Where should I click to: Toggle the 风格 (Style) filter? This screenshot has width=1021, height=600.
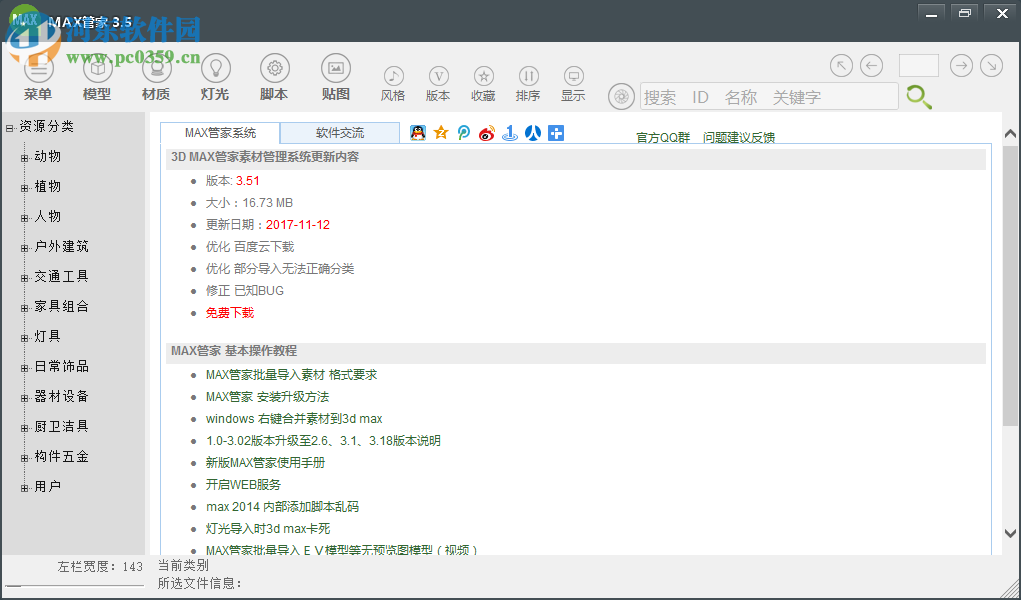pyautogui.click(x=394, y=84)
